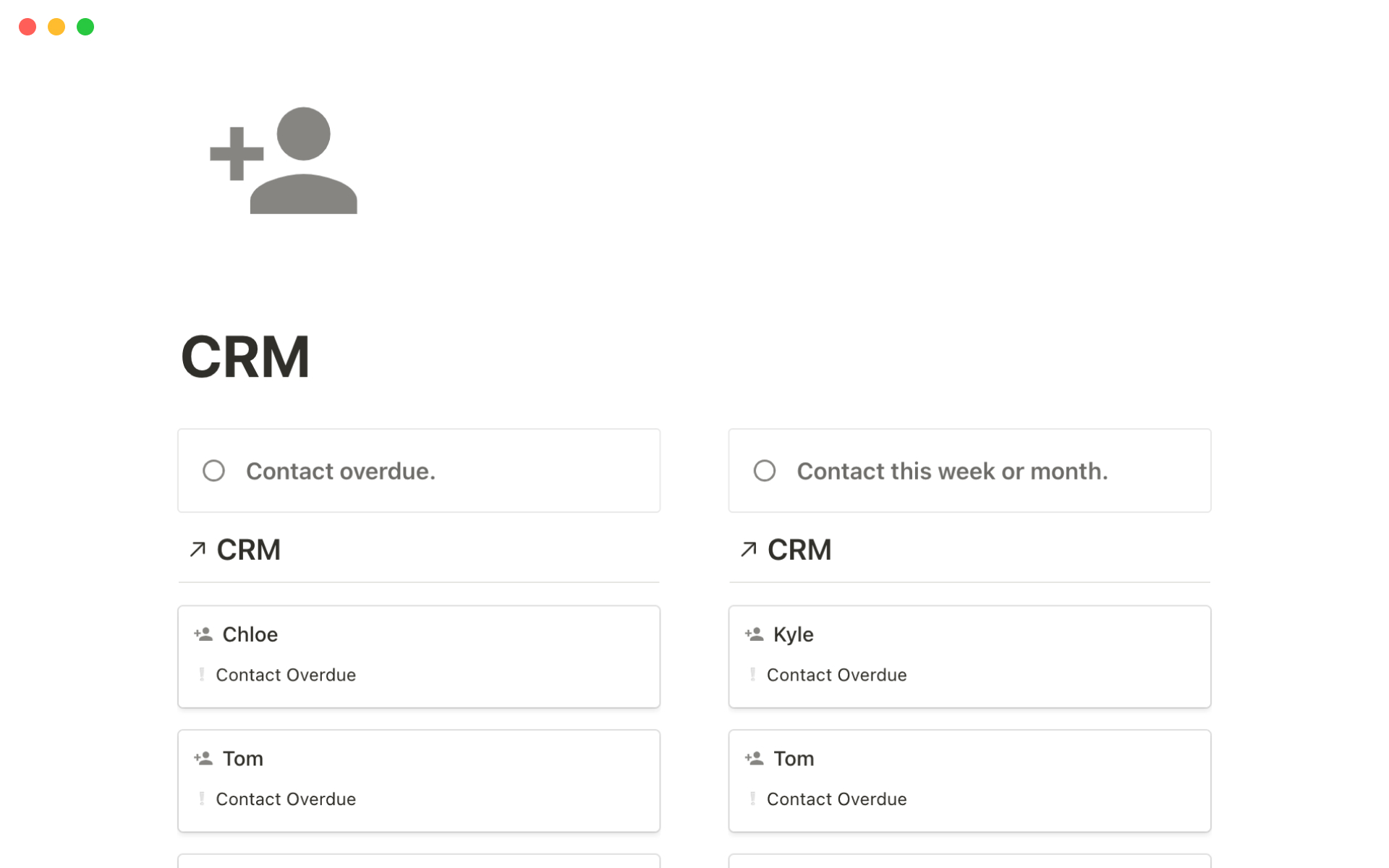Screen dimensions: 1389x868
Task: Click Contact Overdue status on Kyle card
Action: 836,674
